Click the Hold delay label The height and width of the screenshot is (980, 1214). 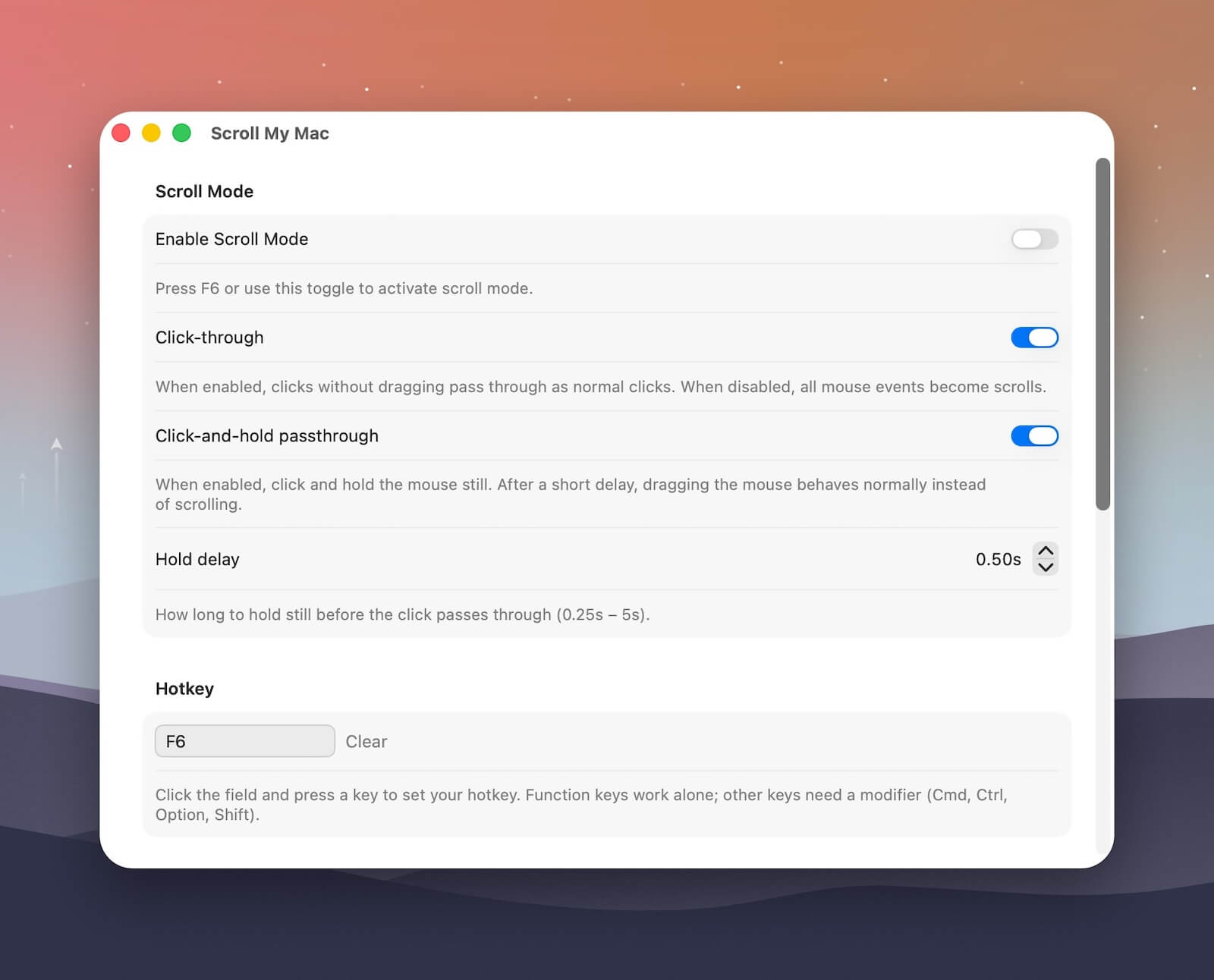click(197, 559)
